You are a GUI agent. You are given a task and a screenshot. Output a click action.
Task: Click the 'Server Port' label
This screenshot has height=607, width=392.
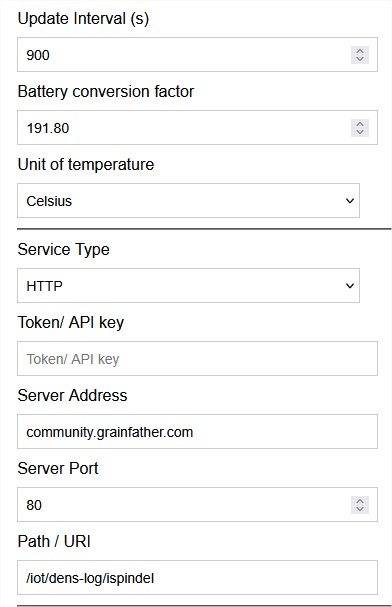58,468
